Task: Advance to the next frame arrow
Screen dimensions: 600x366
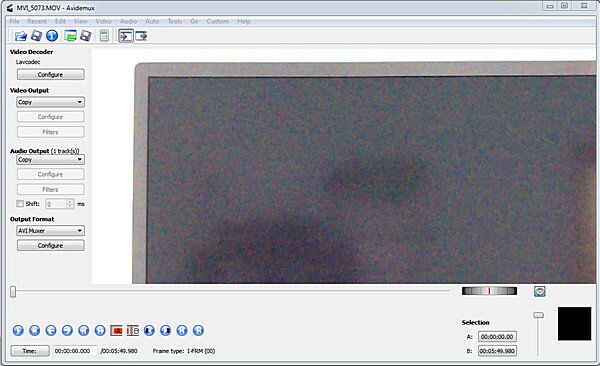Action: (x=67, y=330)
